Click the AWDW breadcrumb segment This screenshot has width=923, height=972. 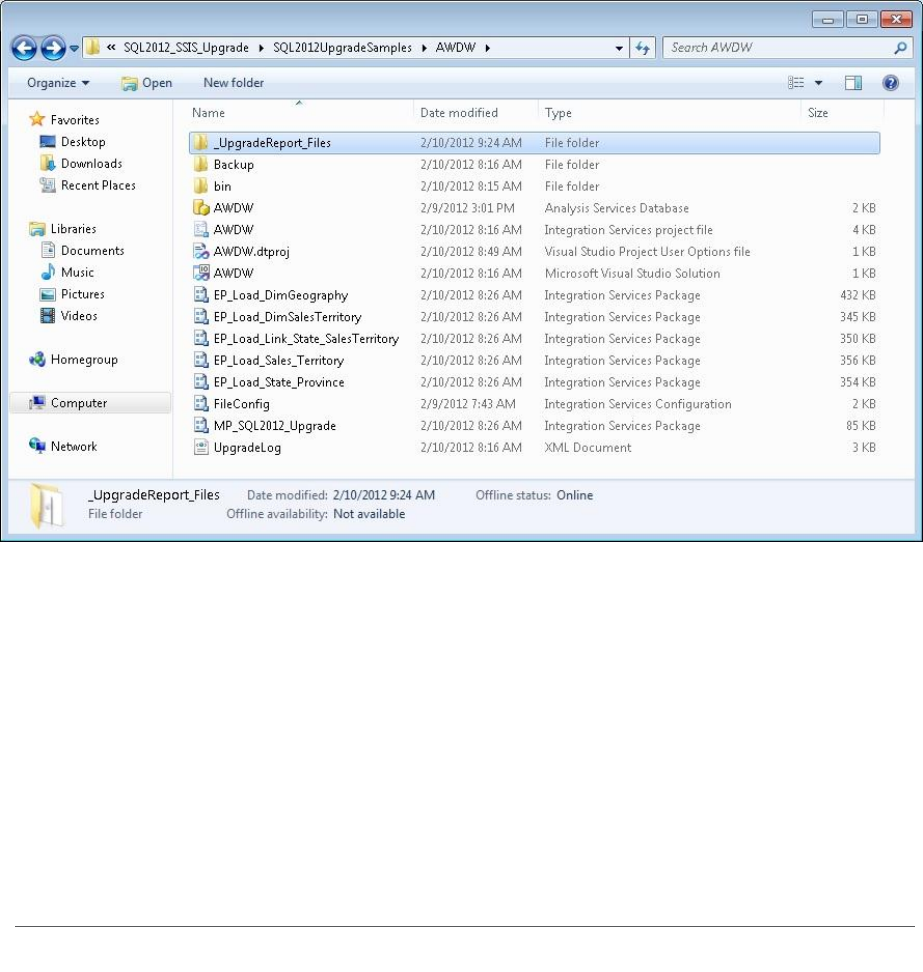point(456,48)
